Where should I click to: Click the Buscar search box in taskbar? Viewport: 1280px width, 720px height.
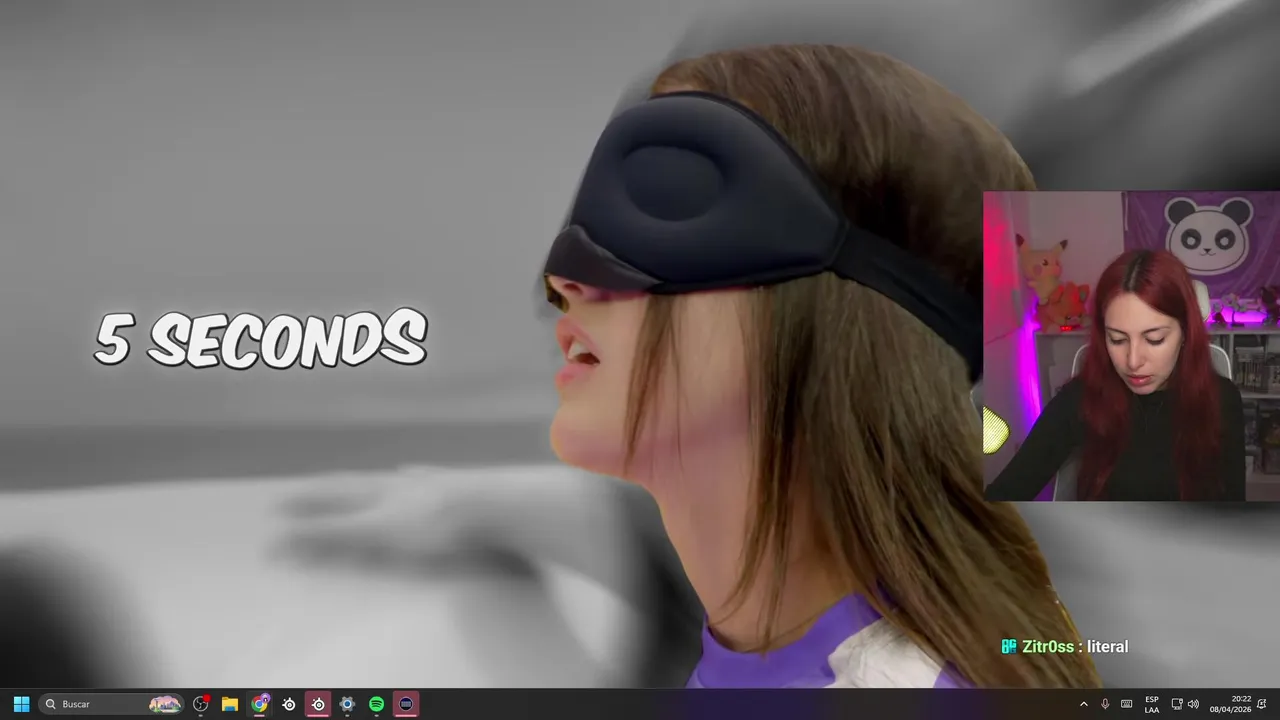pyautogui.click(x=112, y=704)
